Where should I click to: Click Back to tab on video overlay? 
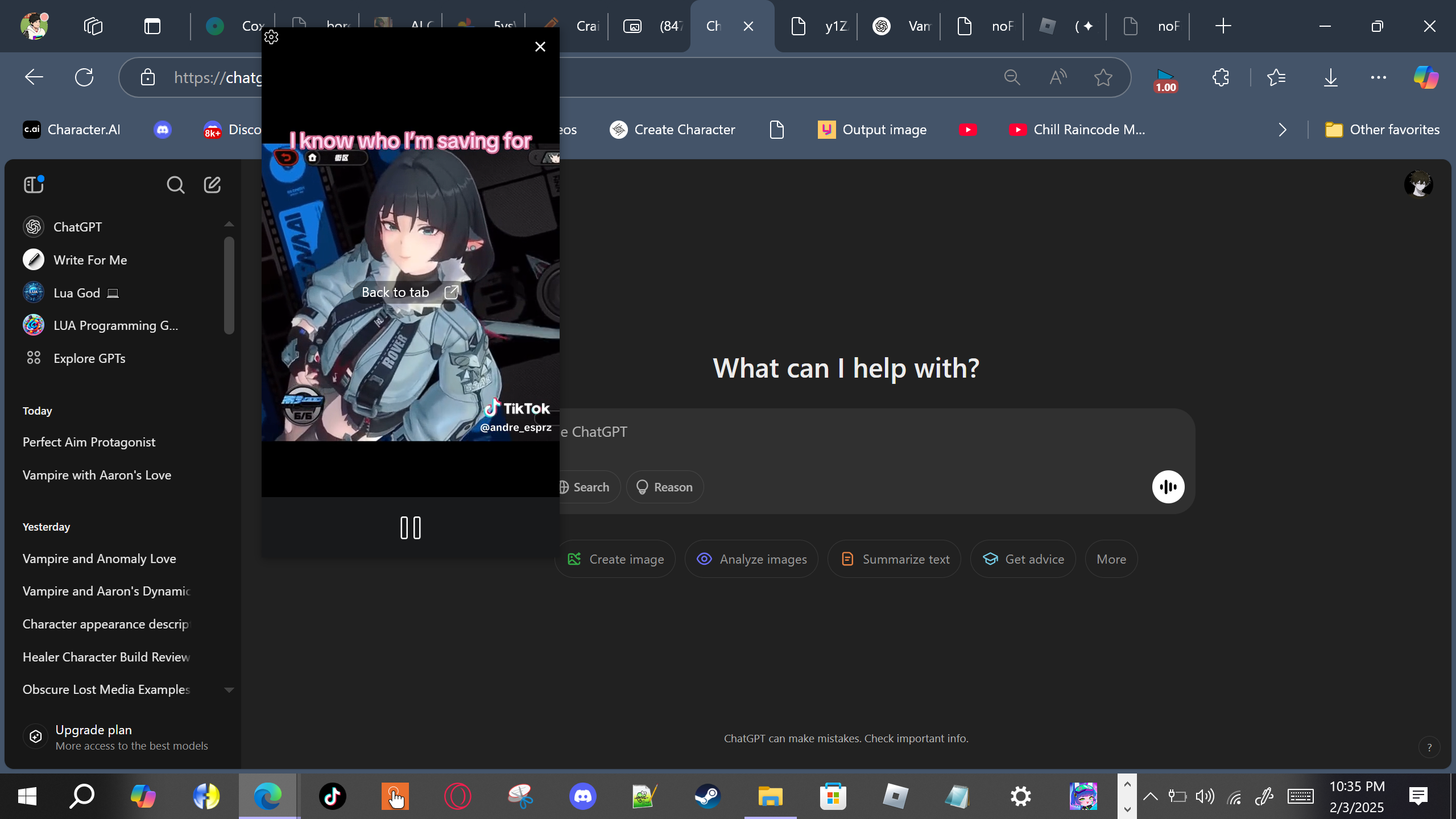click(410, 292)
